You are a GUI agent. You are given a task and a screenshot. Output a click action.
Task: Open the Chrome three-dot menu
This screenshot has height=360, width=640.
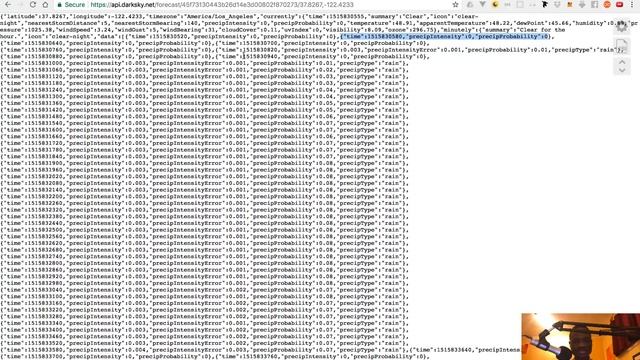632,4
